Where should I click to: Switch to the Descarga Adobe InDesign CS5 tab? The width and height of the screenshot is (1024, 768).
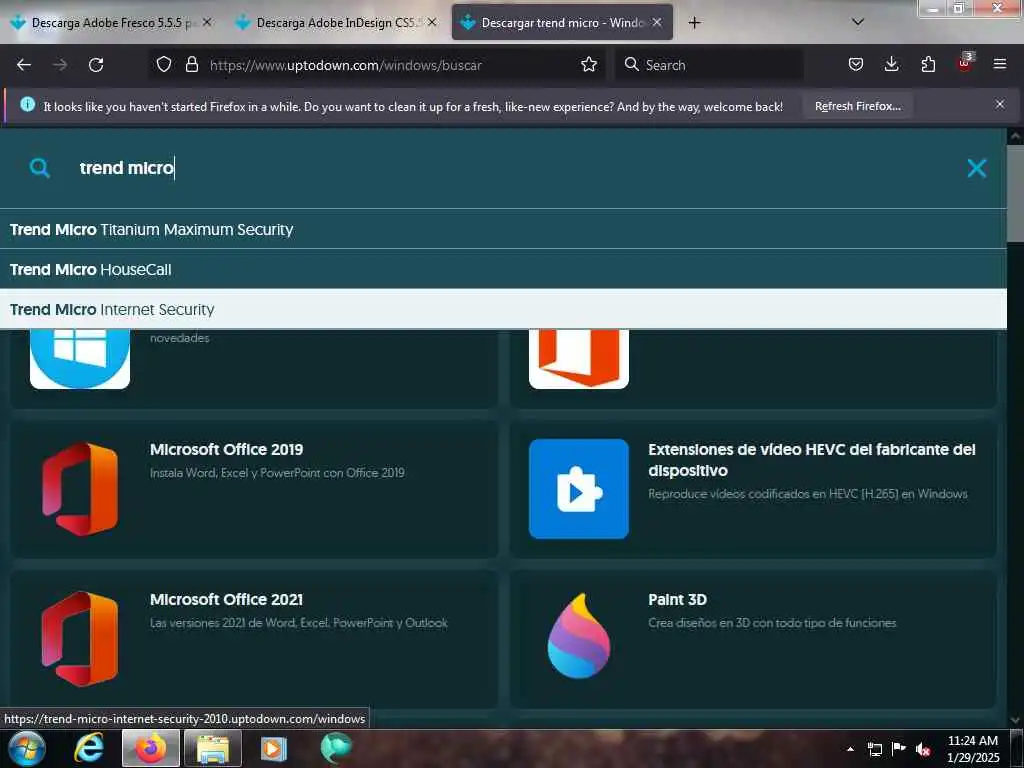point(335,23)
